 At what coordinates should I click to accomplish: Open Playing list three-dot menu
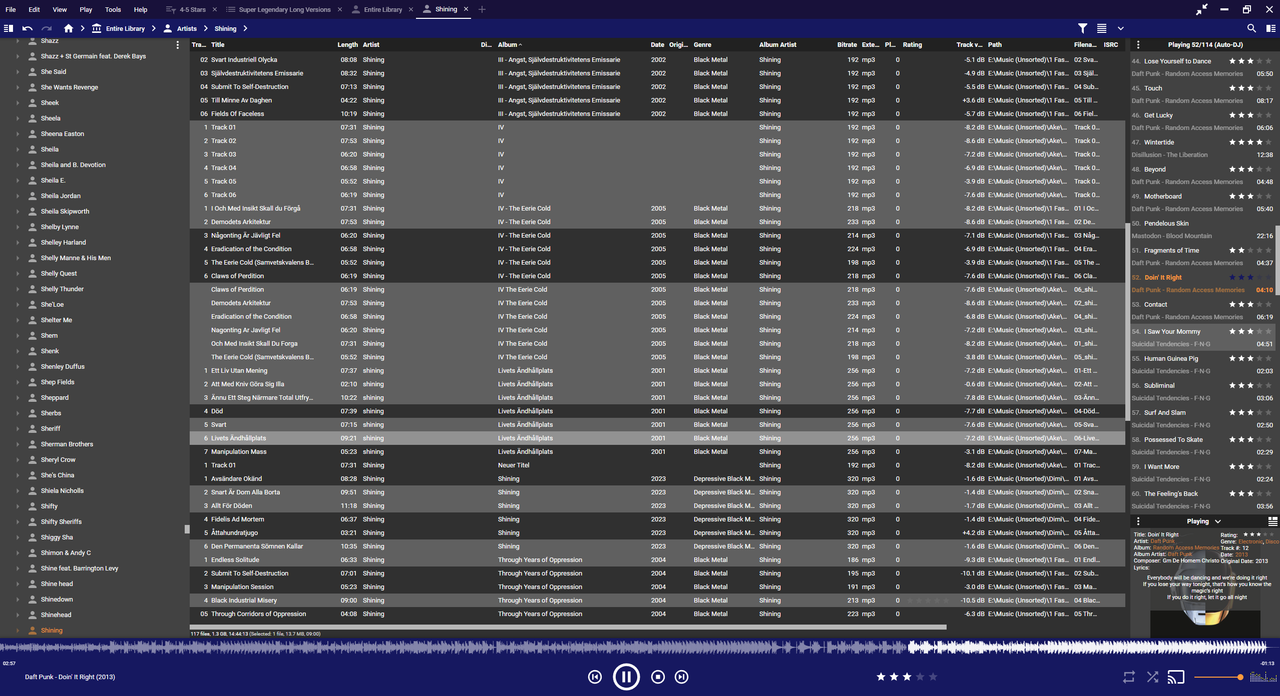point(1138,45)
